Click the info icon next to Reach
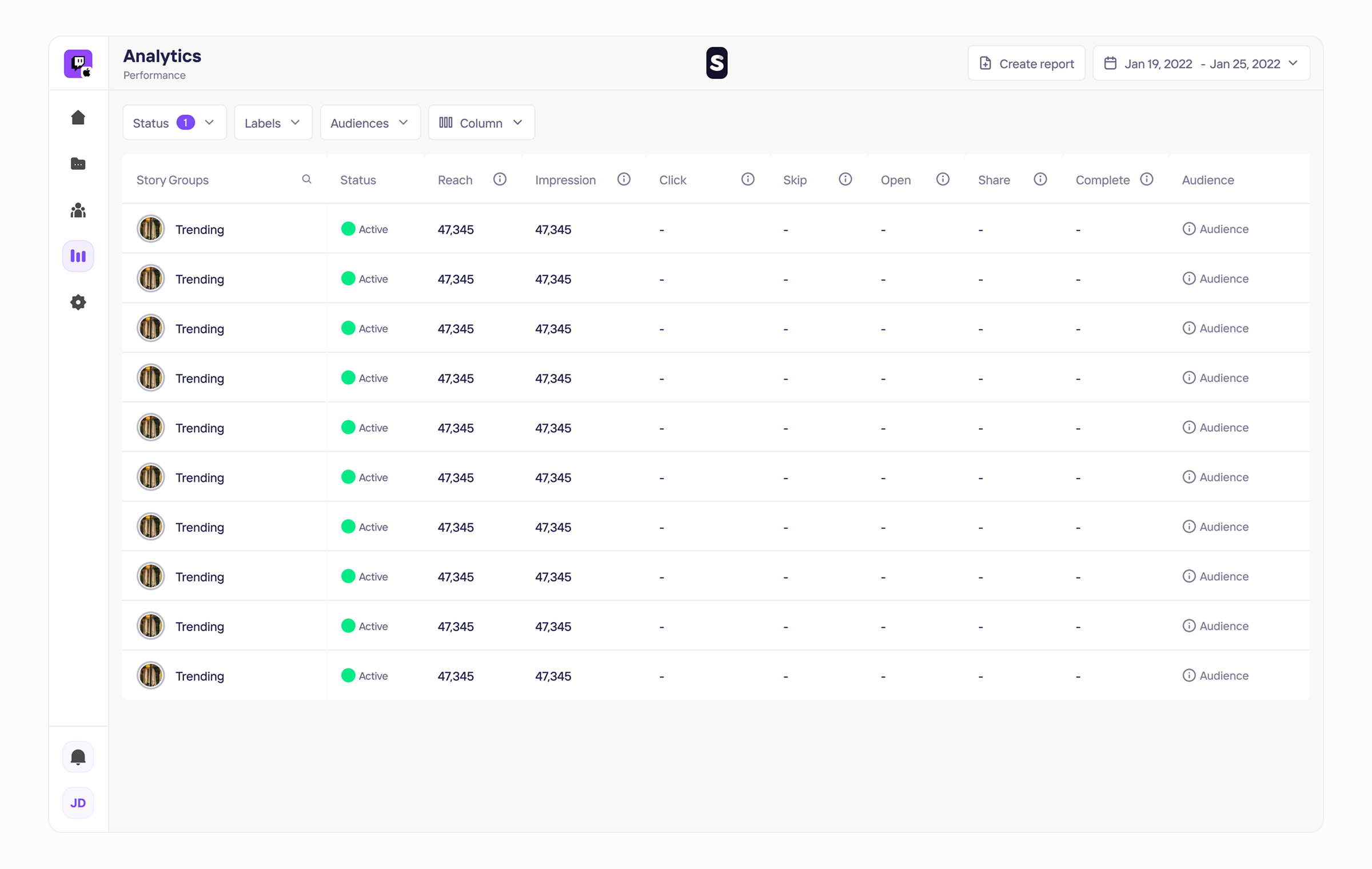The image size is (1372, 869). (x=500, y=180)
